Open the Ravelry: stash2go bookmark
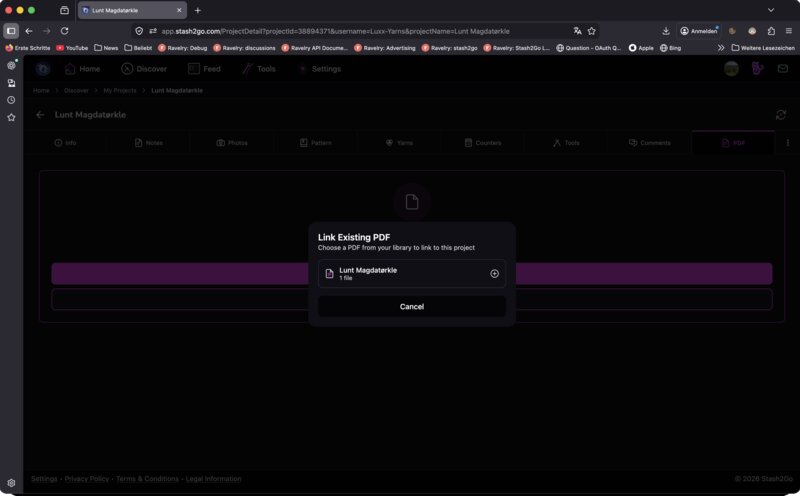 (x=449, y=48)
